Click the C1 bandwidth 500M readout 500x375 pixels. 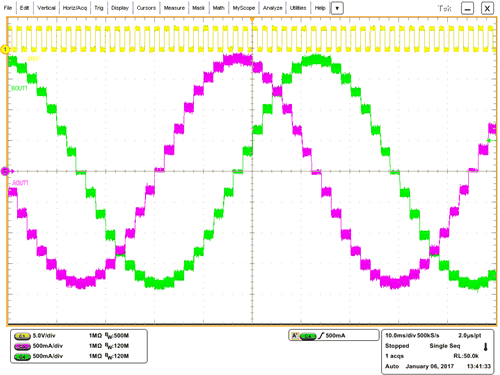point(117,336)
